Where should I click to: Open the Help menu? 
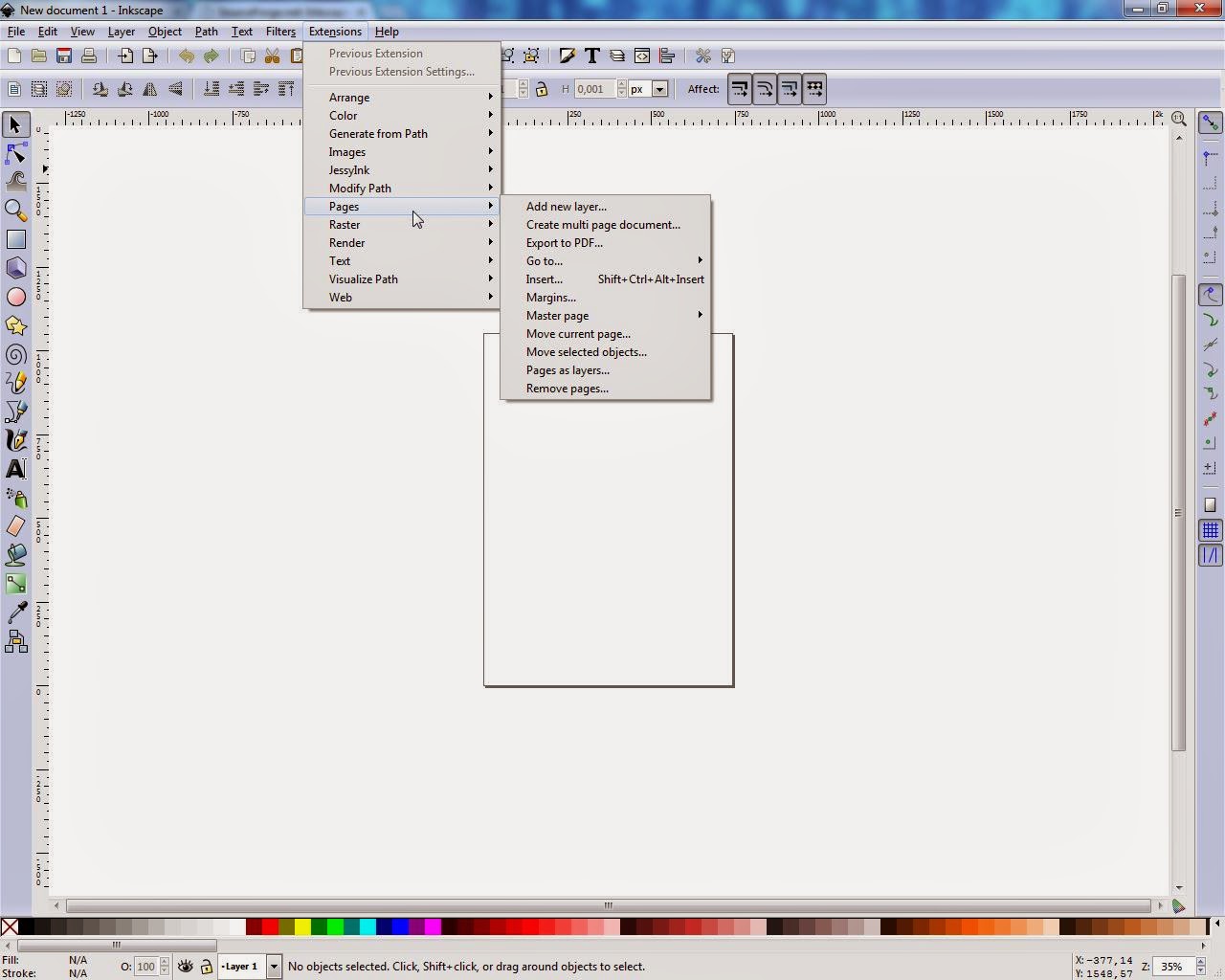coord(387,32)
